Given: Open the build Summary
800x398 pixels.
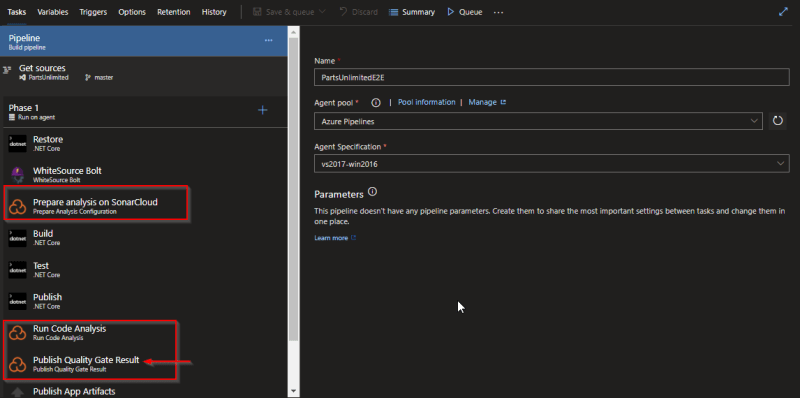Looking at the screenshot, I should tap(412, 12).
